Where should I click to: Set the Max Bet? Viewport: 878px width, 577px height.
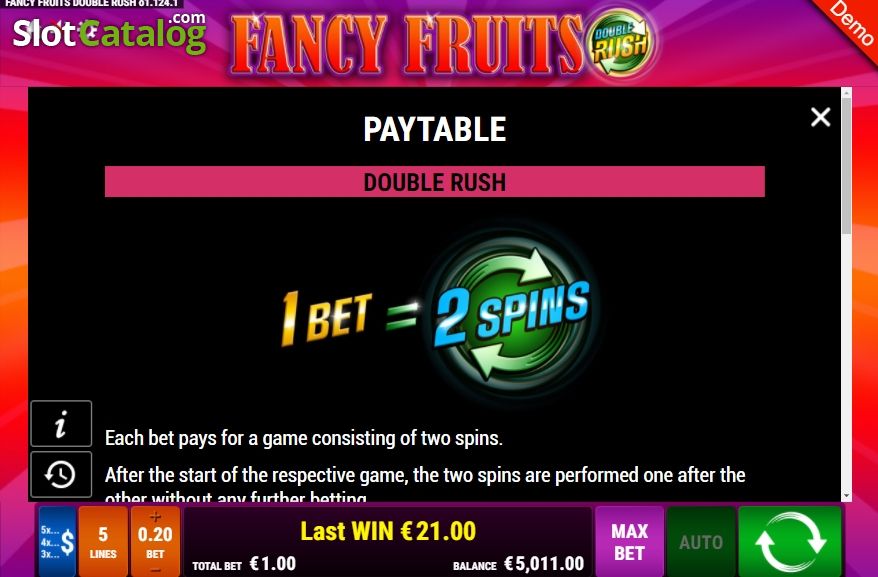[x=629, y=541]
